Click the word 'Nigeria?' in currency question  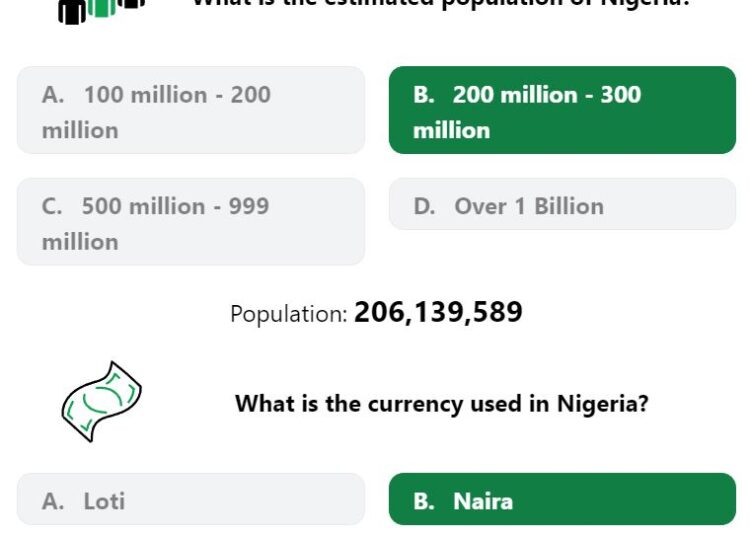[x=603, y=404]
